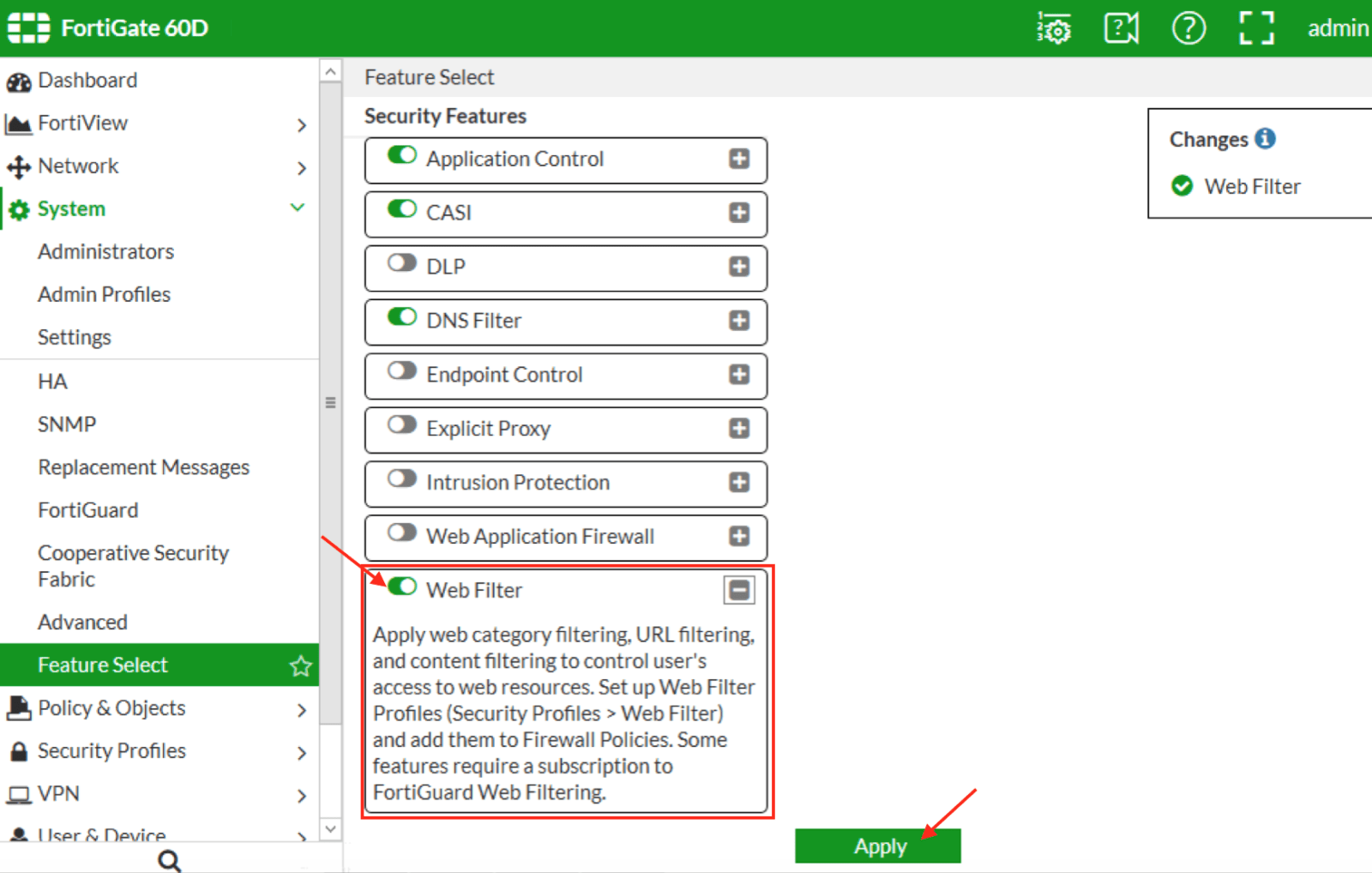
Task: Enable the Endpoint Control toggle
Action: coord(402,370)
